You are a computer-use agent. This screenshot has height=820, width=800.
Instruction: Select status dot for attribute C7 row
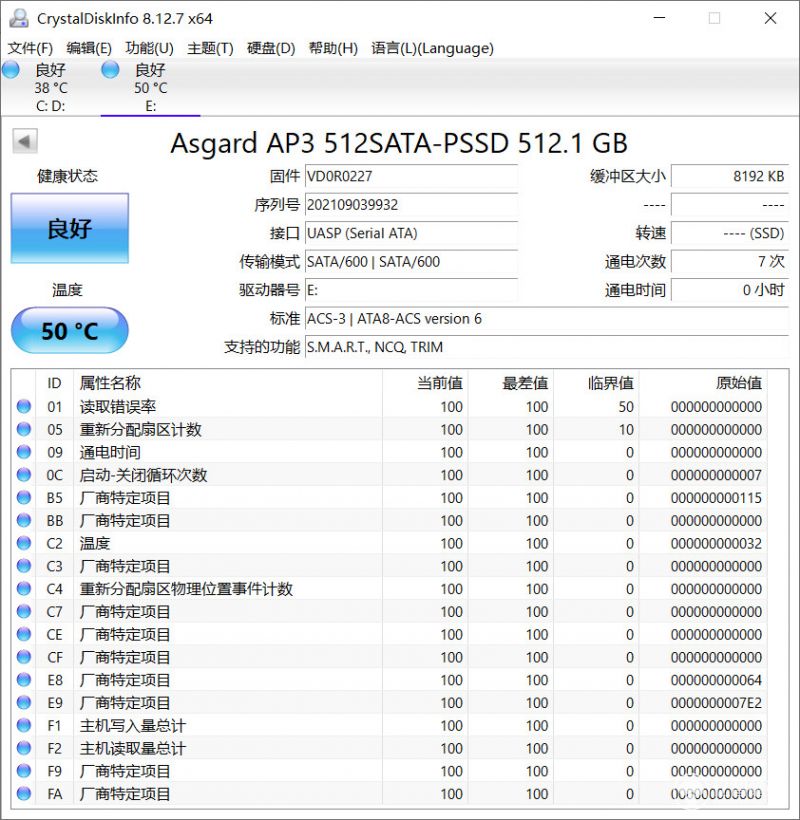click(24, 611)
